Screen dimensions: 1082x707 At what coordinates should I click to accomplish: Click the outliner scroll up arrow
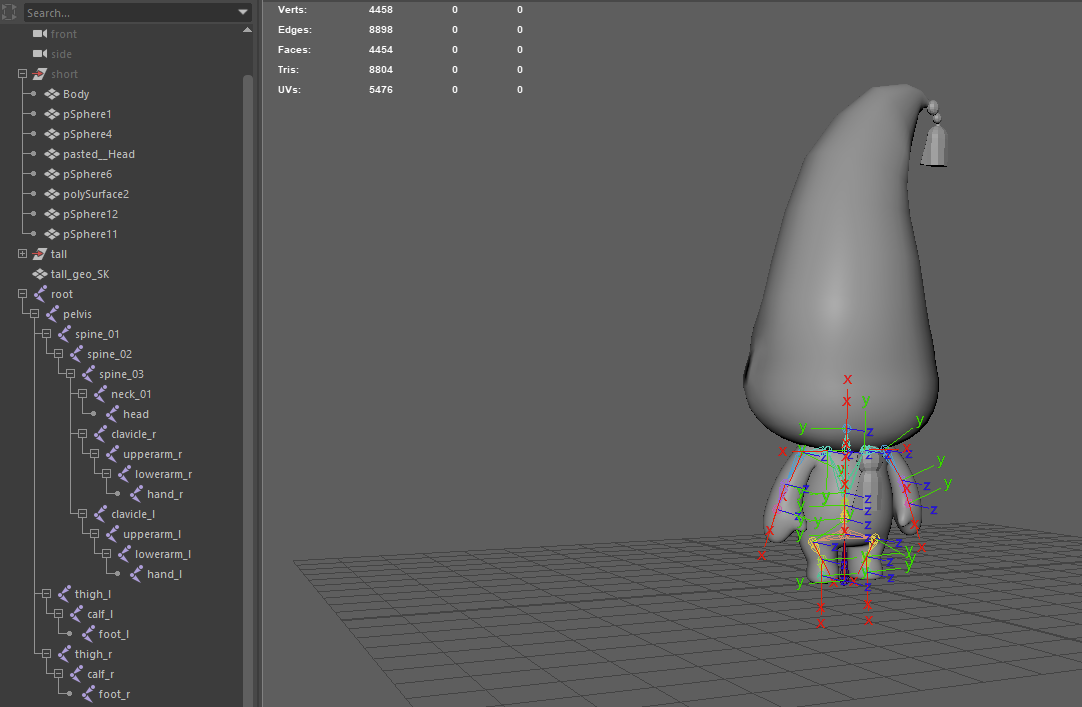(247, 30)
